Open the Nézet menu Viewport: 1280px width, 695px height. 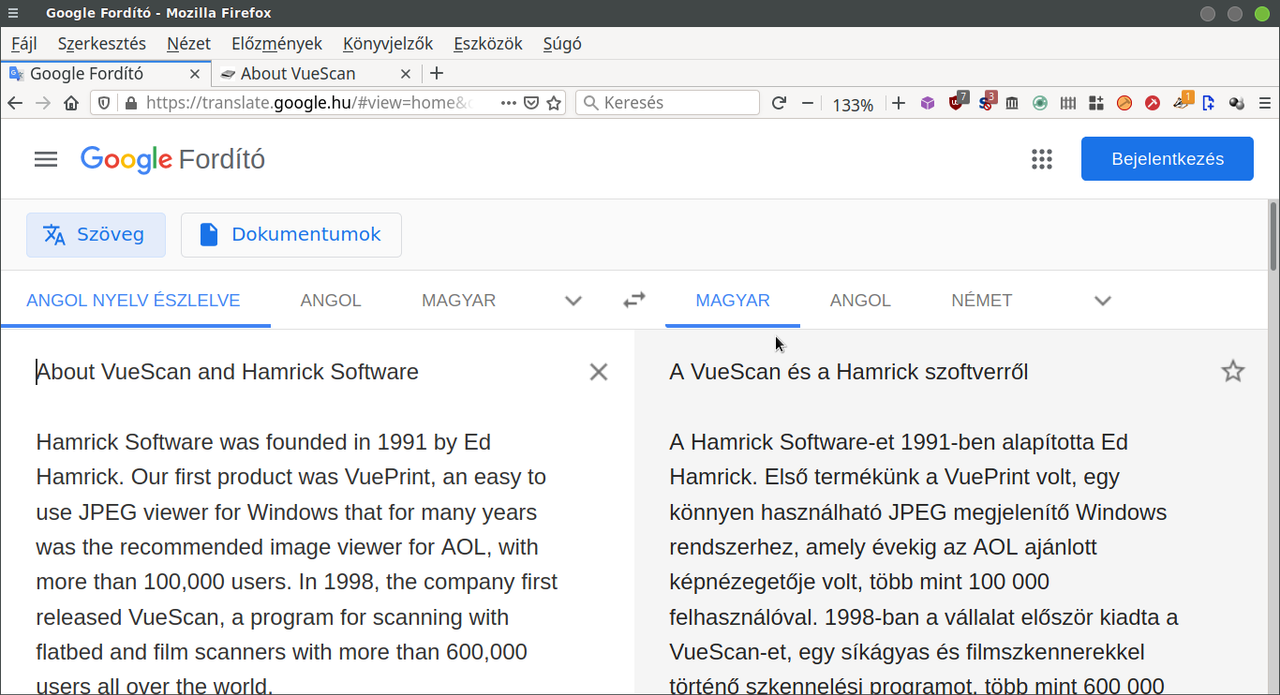coord(189,44)
